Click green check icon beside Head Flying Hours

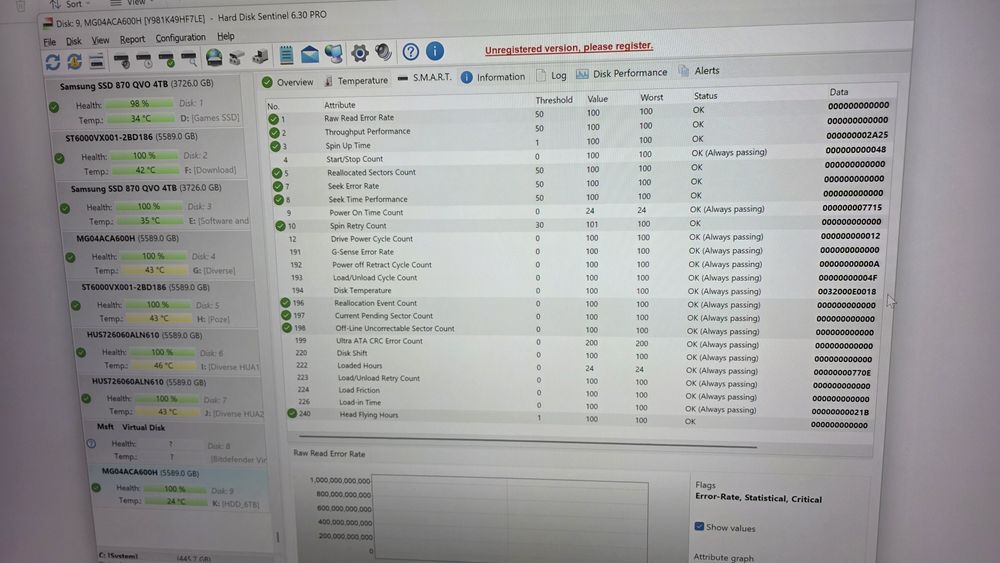291,413
